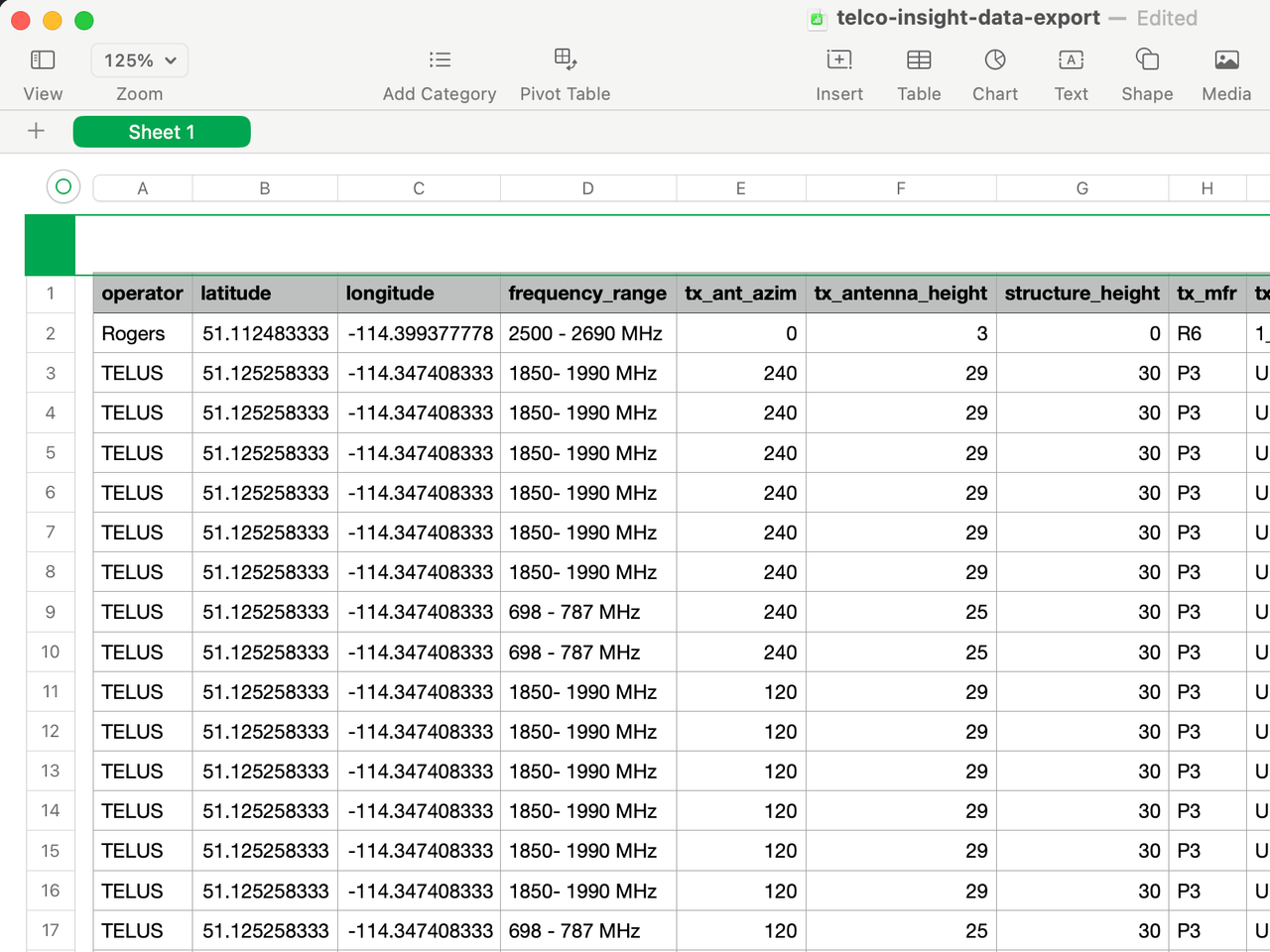1270x952 pixels.
Task: Select row 9 header number
Action: 51,612
